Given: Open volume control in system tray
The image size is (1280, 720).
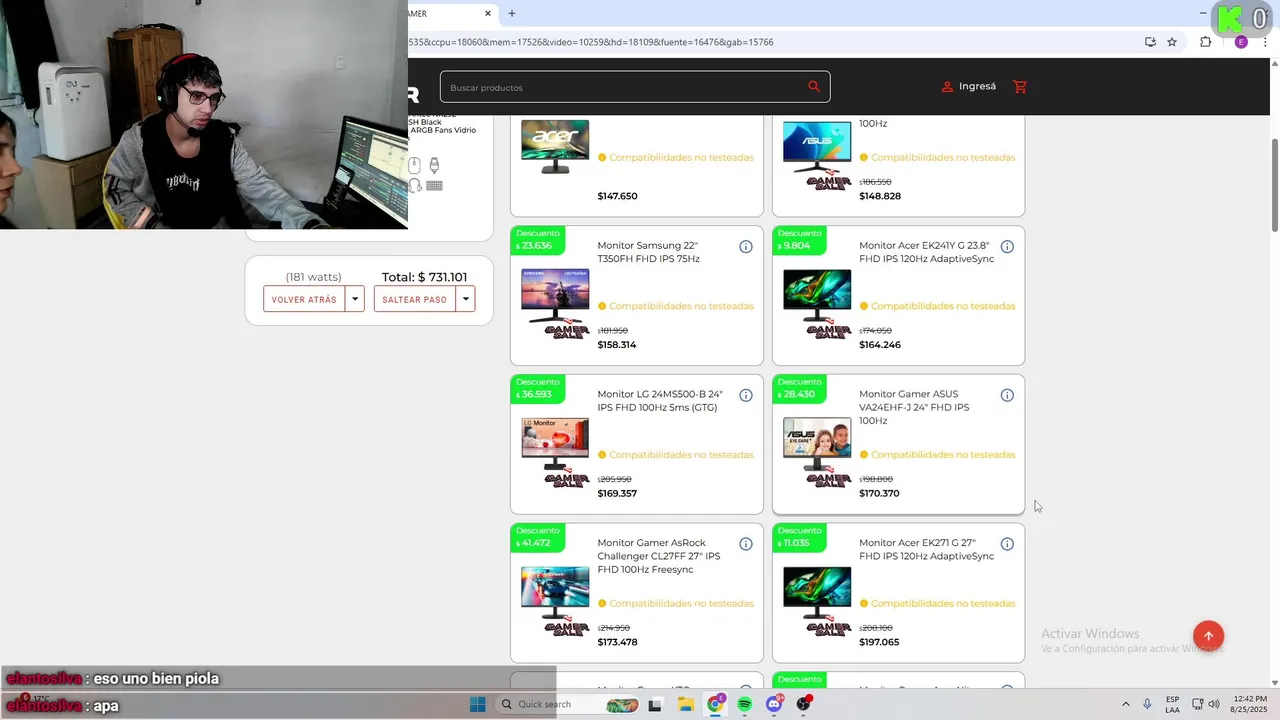Looking at the screenshot, I should click(1214, 704).
